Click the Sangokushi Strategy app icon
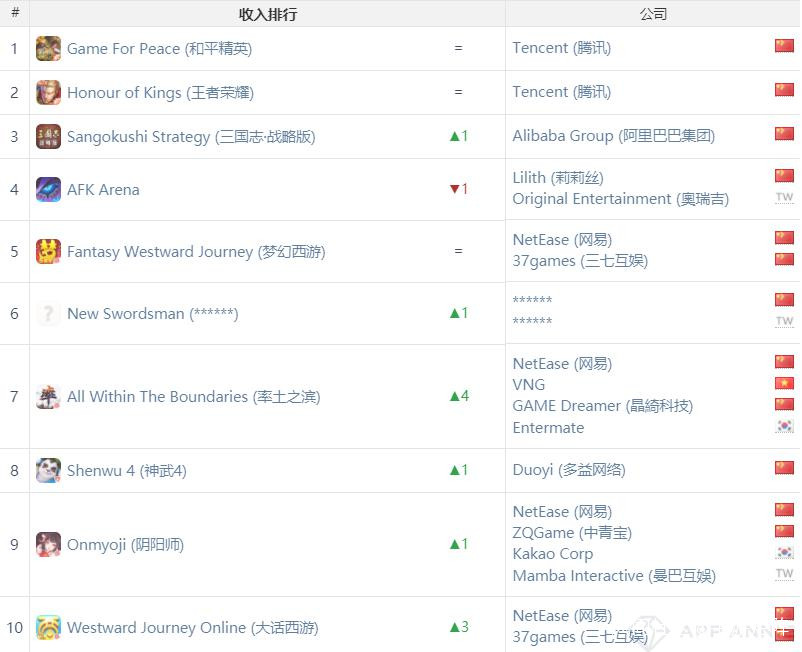The image size is (802, 652). click(48, 137)
